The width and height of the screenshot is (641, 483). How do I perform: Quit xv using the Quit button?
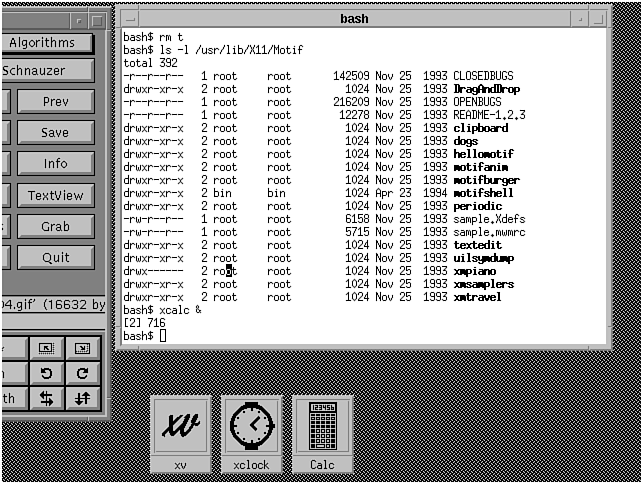55,258
